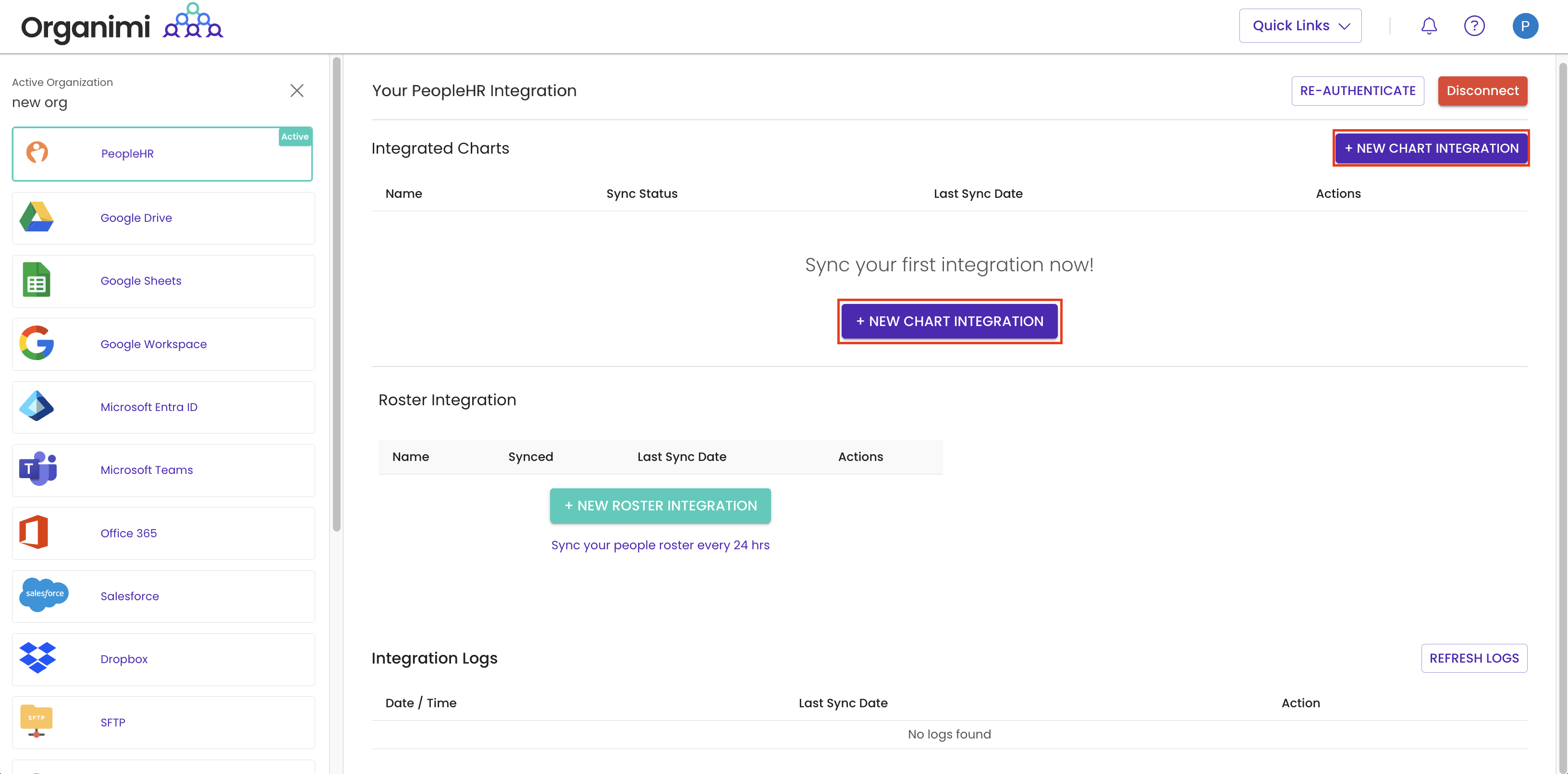Select the Google Drive icon
This screenshot has width=1568, height=774.
coord(37,217)
